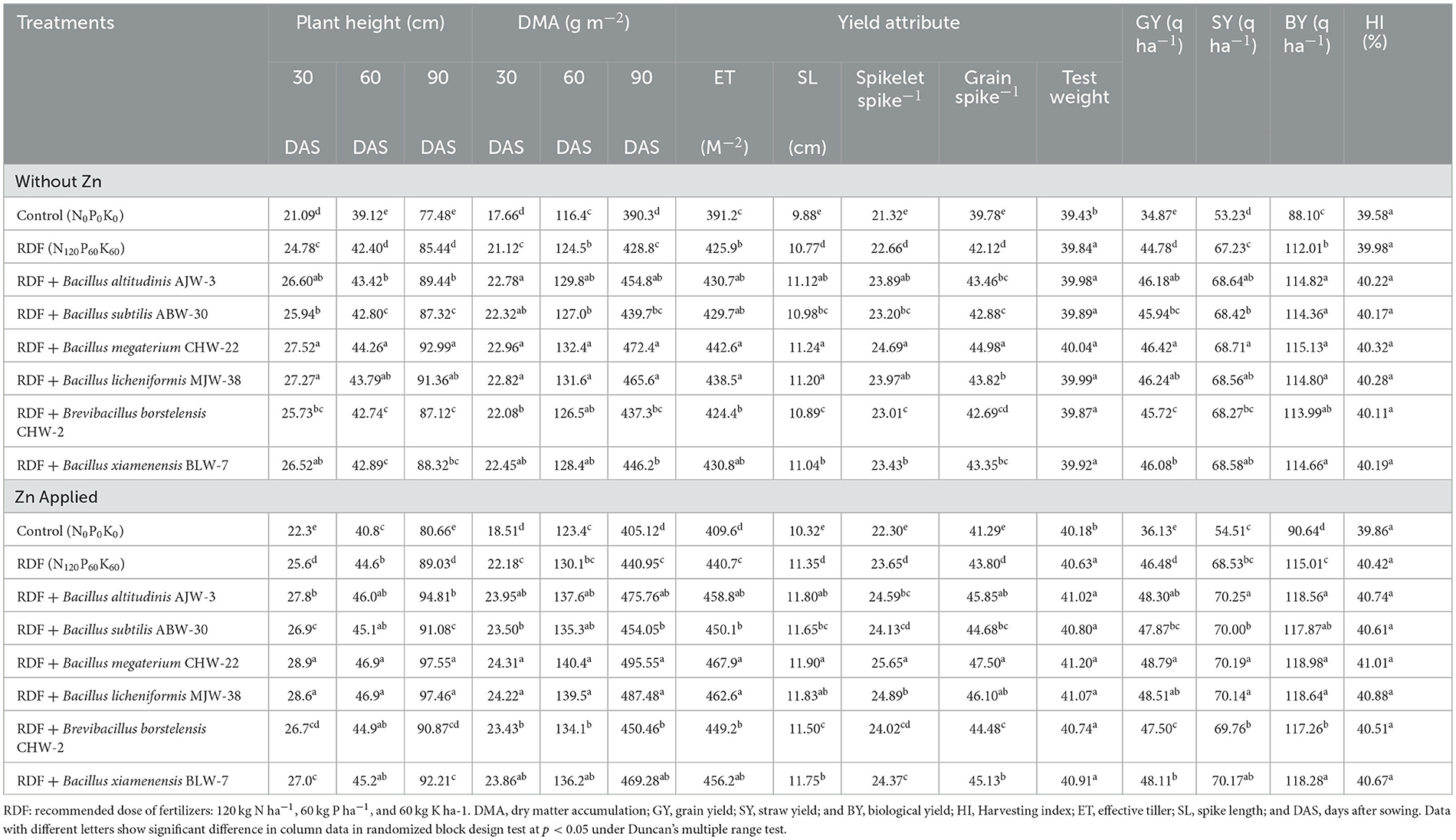Click the value 39.12e
This screenshot has height=840, width=1456.
click(369, 215)
